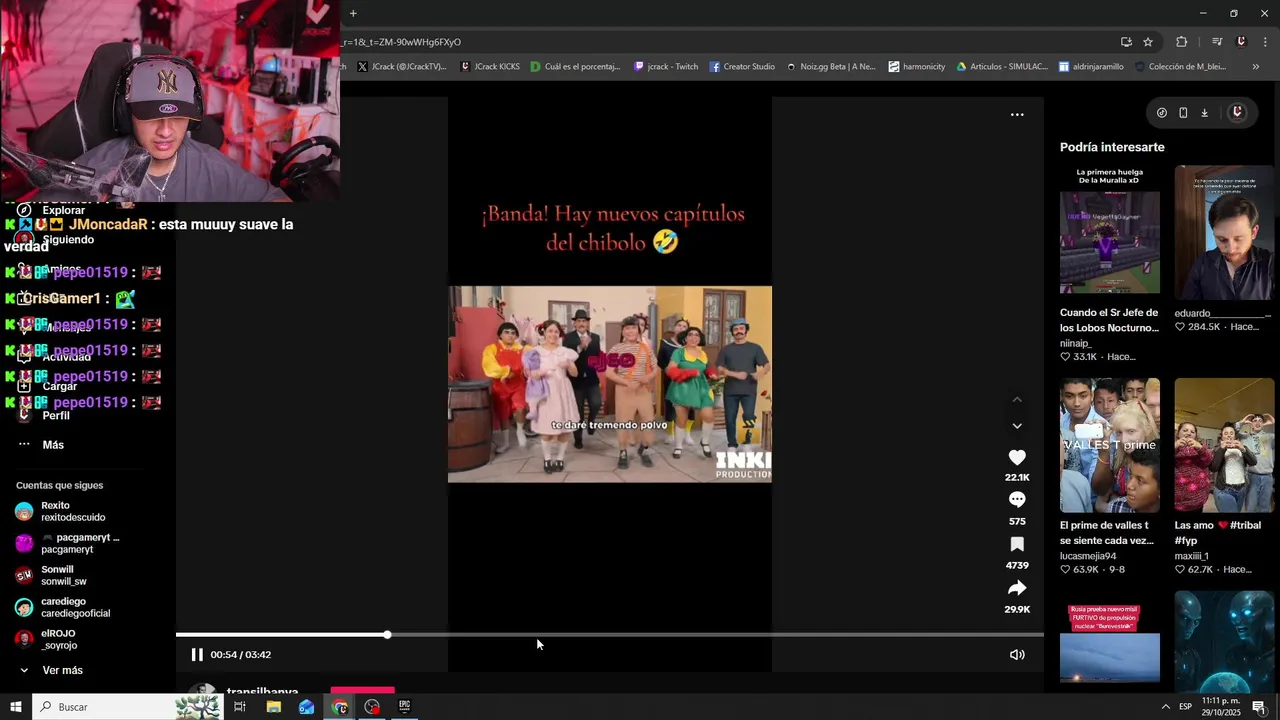Image resolution: width=1280 pixels, height=720 pixels.
Task: Open a new browser tab with plus
Action: 353,13
